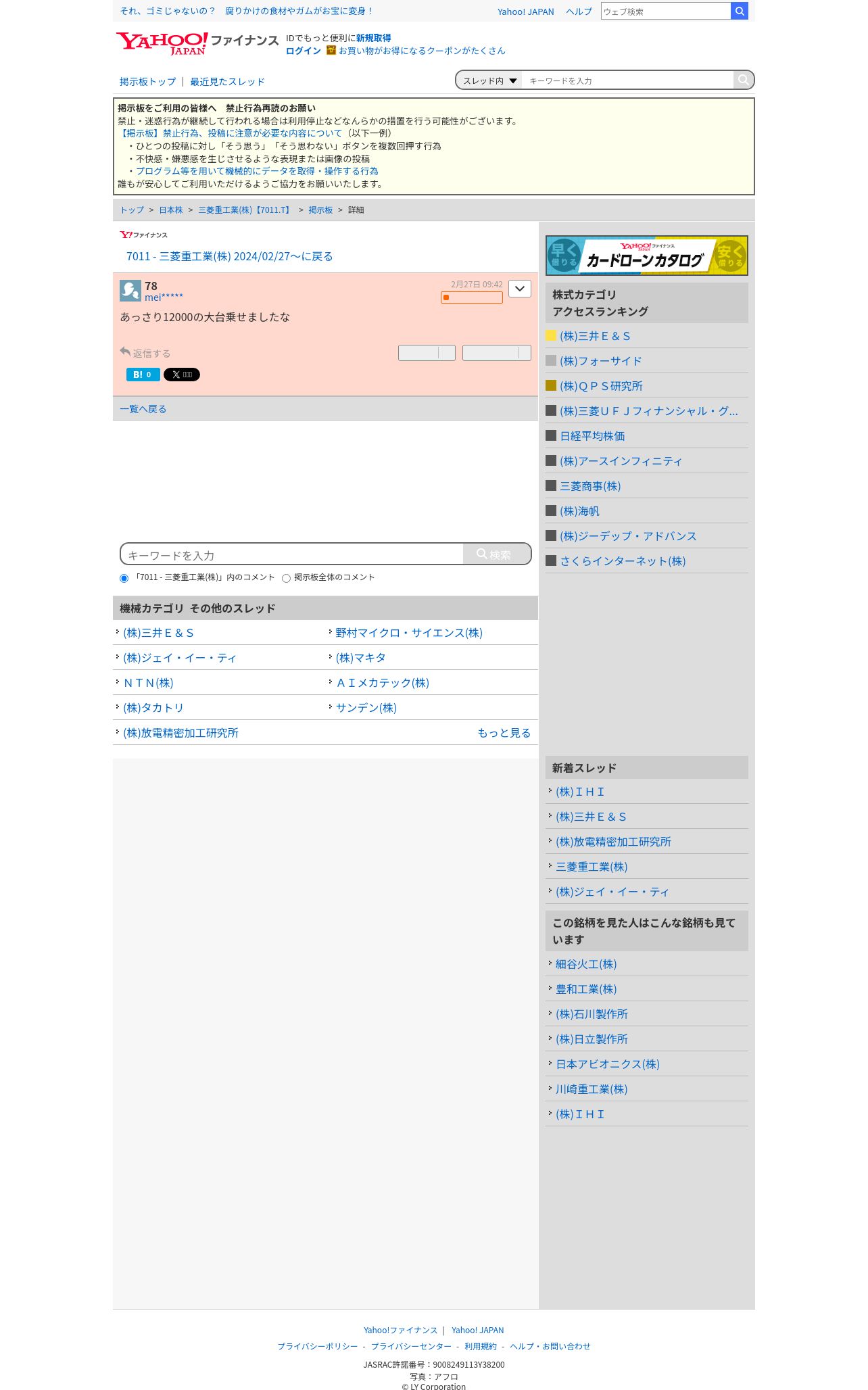868x1390 pixels.
Task: Click the 利用規約 footer link
Action: (x=481, y=1346)
